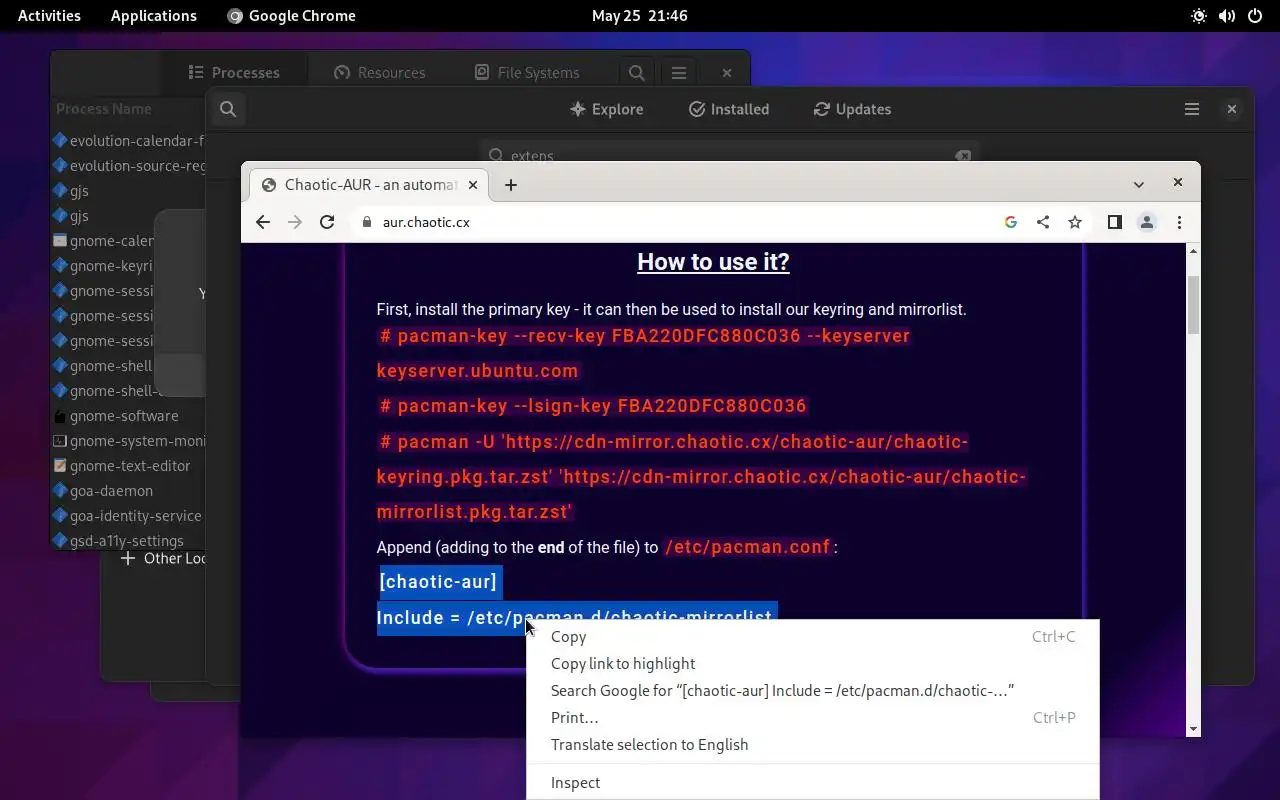This screenshot has height=800, width=1280.
Task: Select the evolution-source-reg process row
Action: tap(128, 166)
